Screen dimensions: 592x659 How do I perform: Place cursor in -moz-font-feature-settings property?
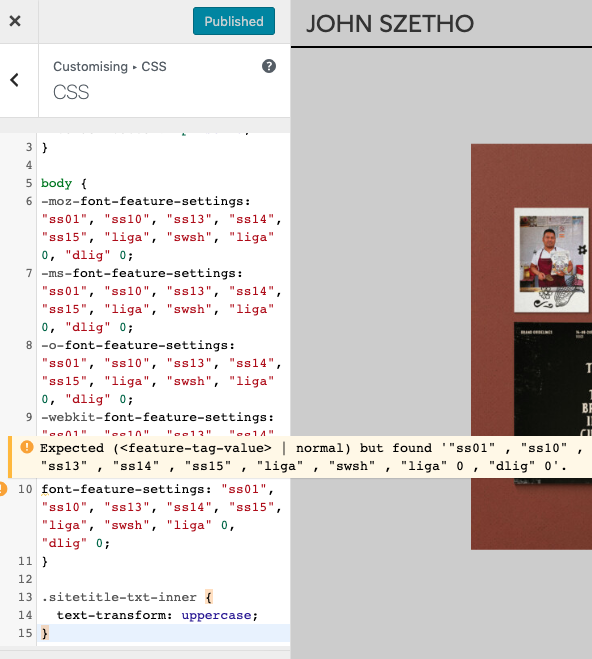coord(145,201)
